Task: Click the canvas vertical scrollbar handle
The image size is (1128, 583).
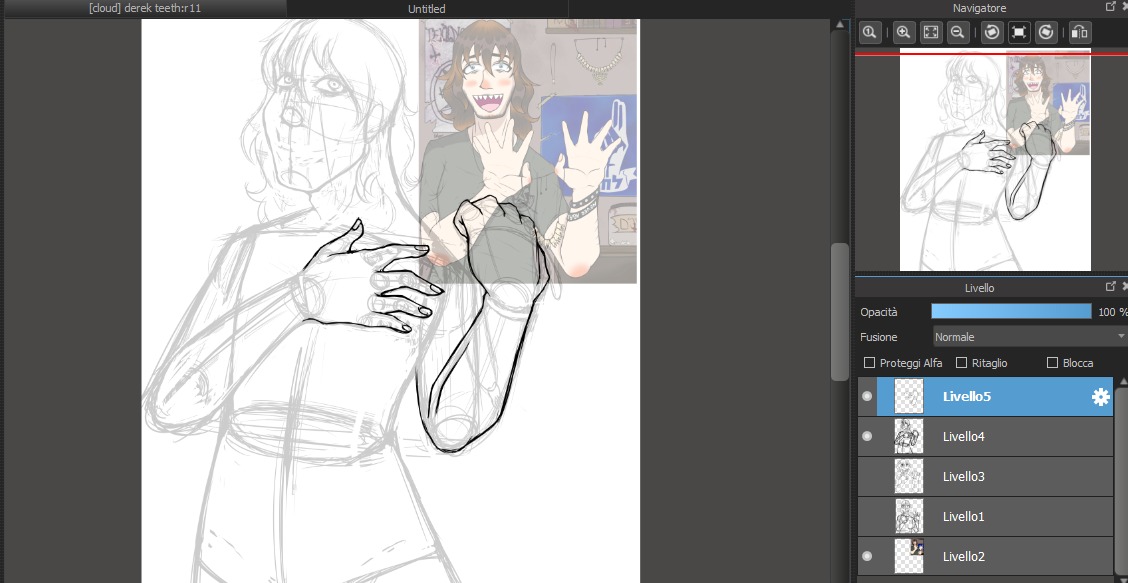Action: coord(840,312)
